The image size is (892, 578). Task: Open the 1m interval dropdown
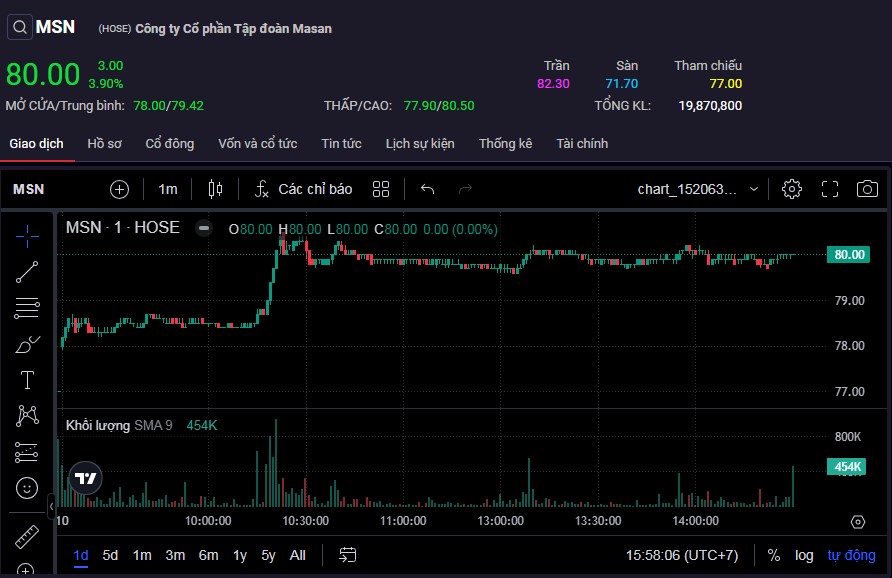[x=168, y=189]
